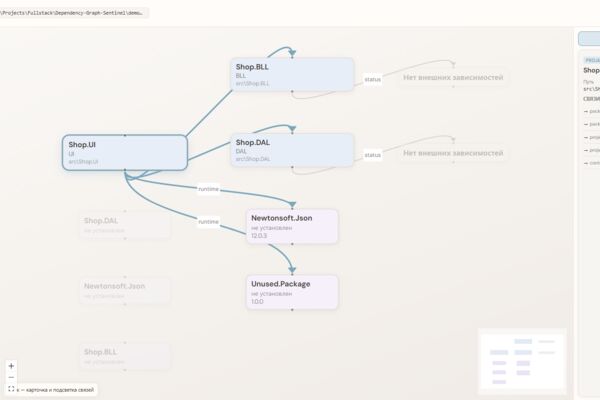
Task: Click the faded Newtonsoft.Json package node
Action: [x=125, y=290]
